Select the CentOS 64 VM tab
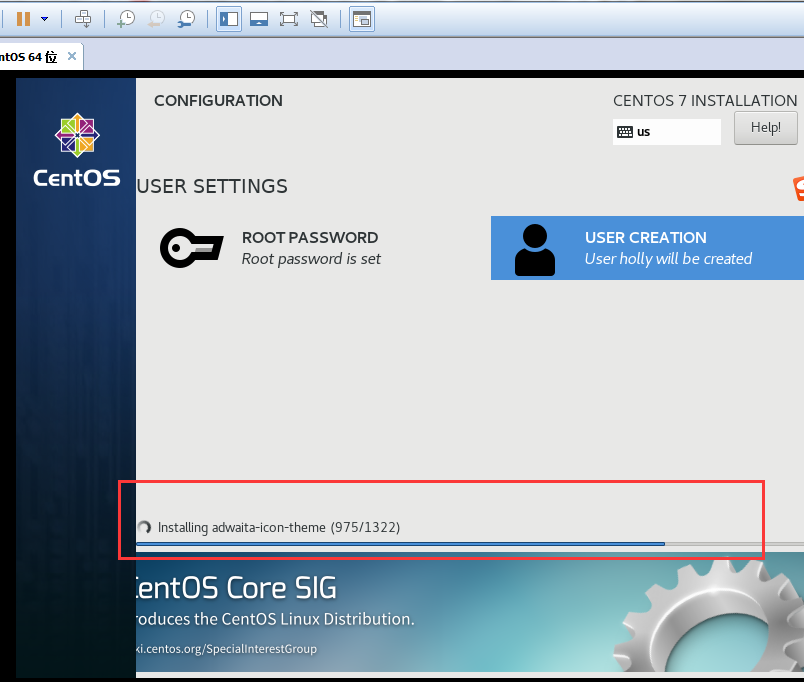Screen dimensions: 804x682 pos(39,56)
